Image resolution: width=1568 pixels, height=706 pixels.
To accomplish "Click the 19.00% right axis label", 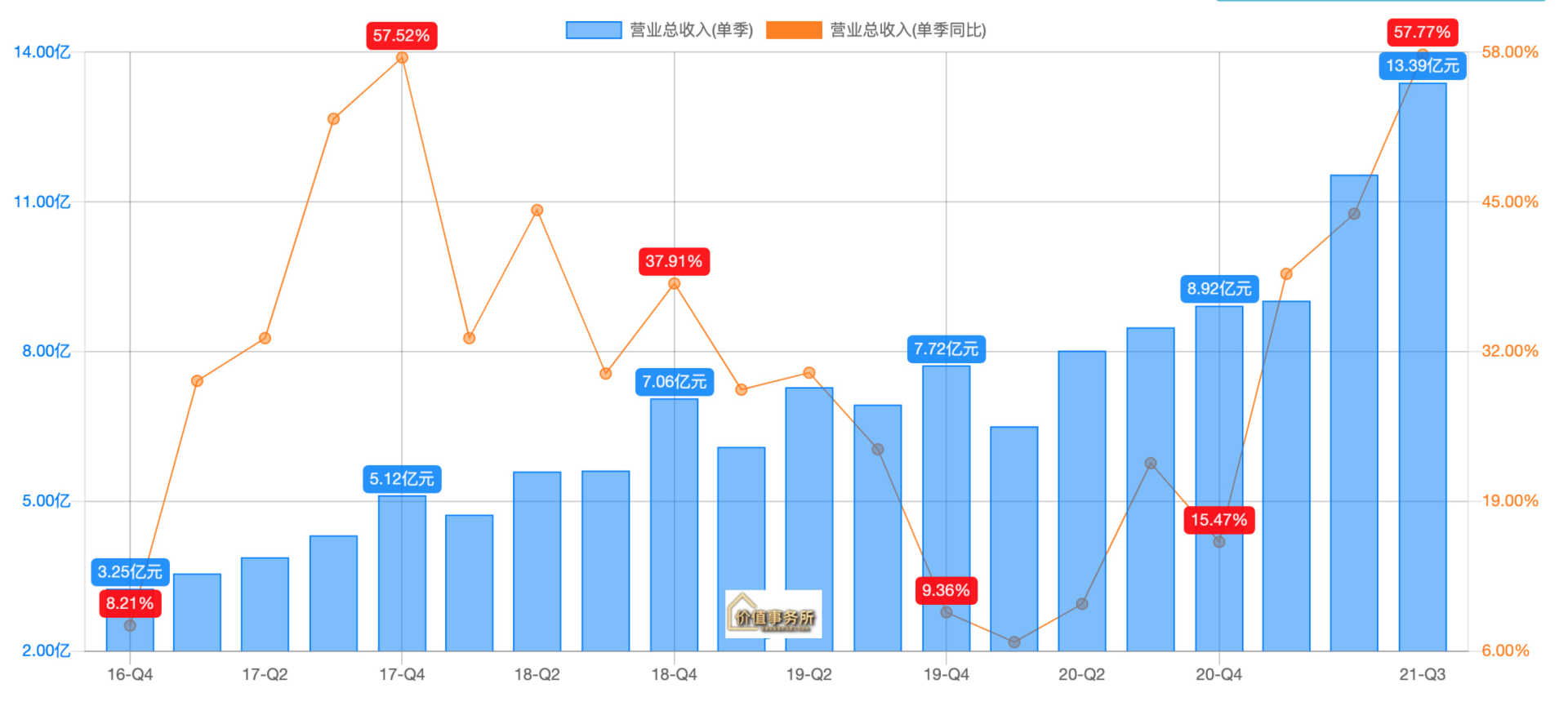I will tap(1510, 501).
